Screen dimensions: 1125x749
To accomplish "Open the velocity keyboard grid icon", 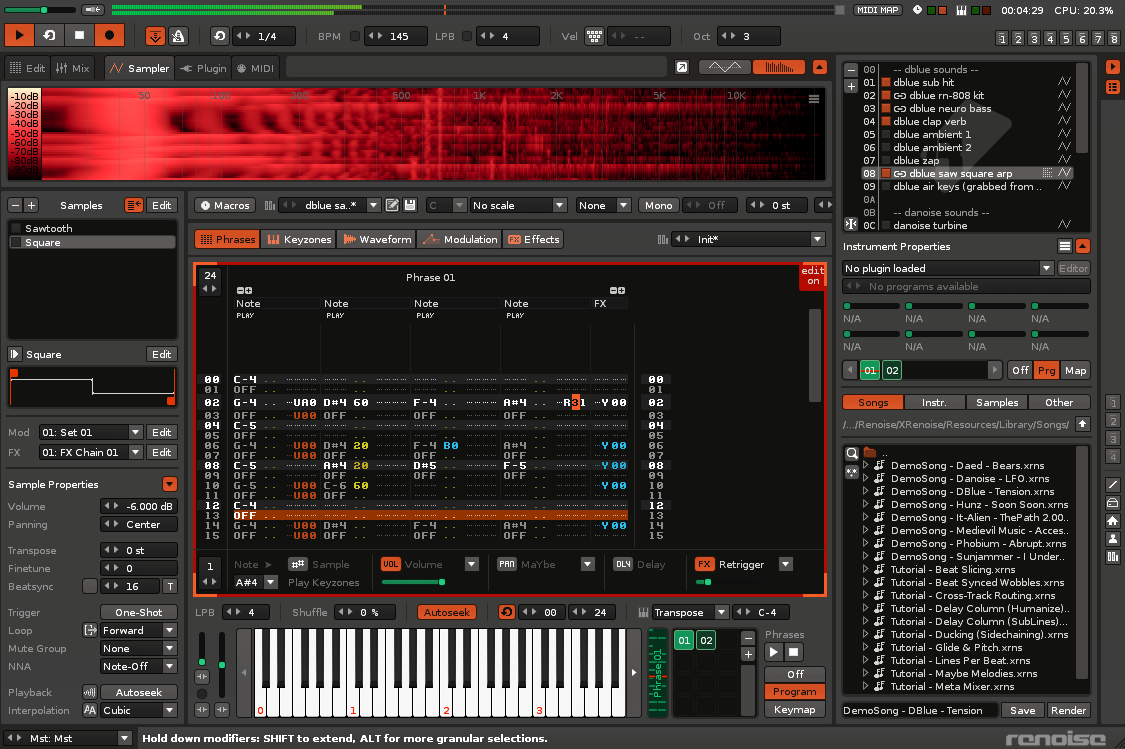I will pos(594,36).
